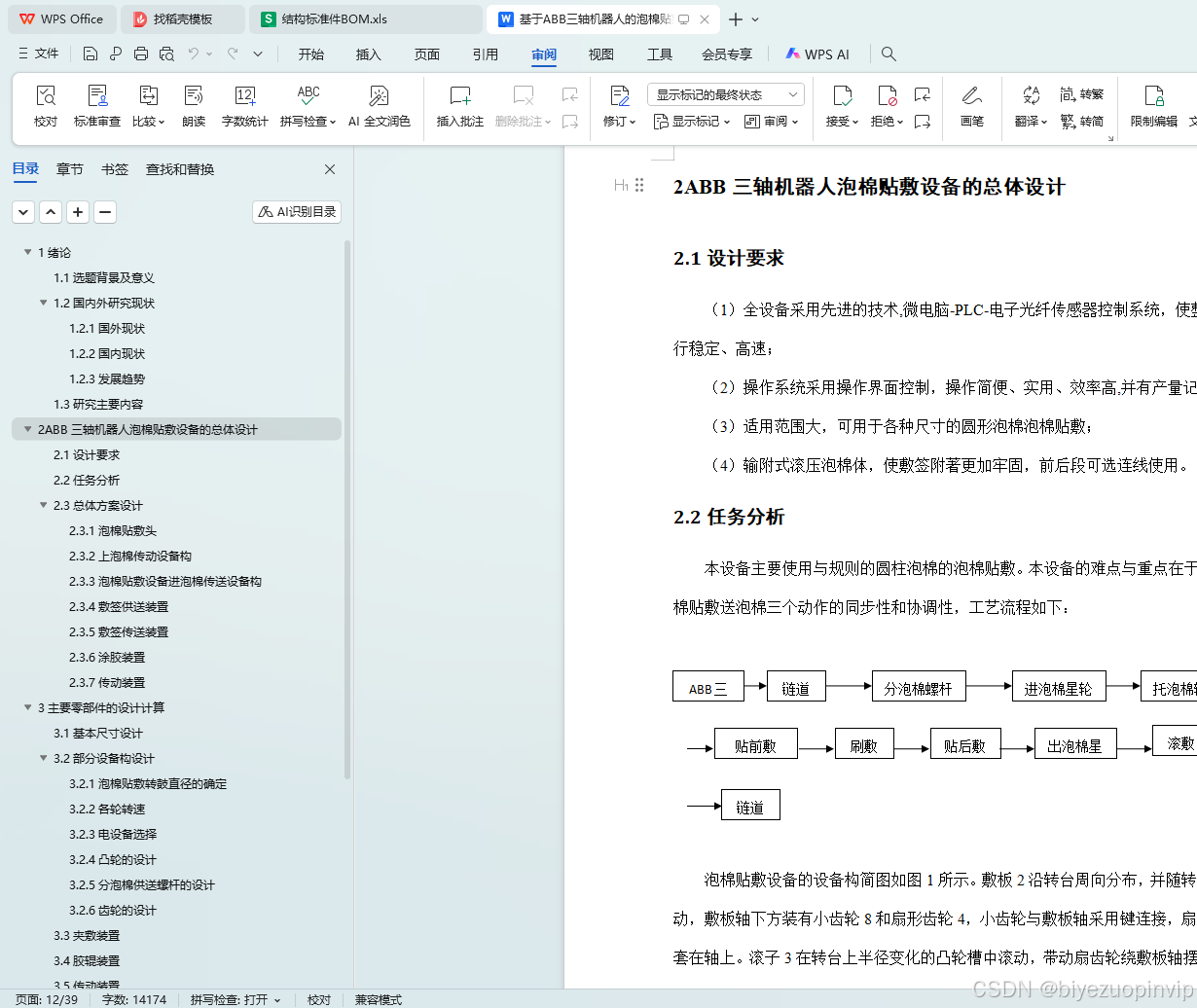
Task: Open WPS AI tab
Action: 817,54
